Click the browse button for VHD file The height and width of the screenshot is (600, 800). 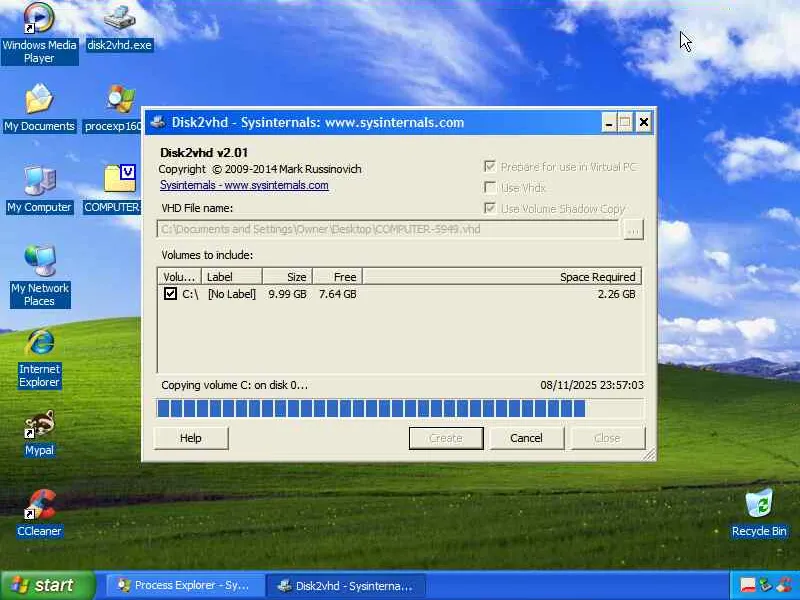(x=633, y=230)
